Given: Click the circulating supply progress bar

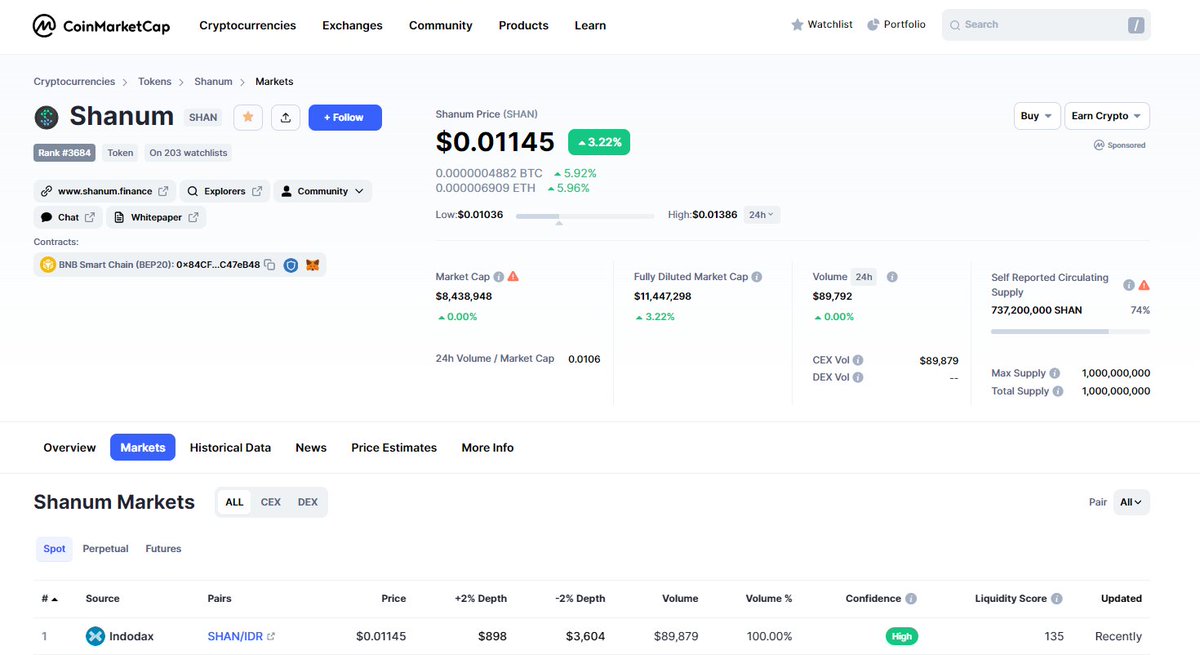Looking at the screenshot, I should coord(1070,331).
